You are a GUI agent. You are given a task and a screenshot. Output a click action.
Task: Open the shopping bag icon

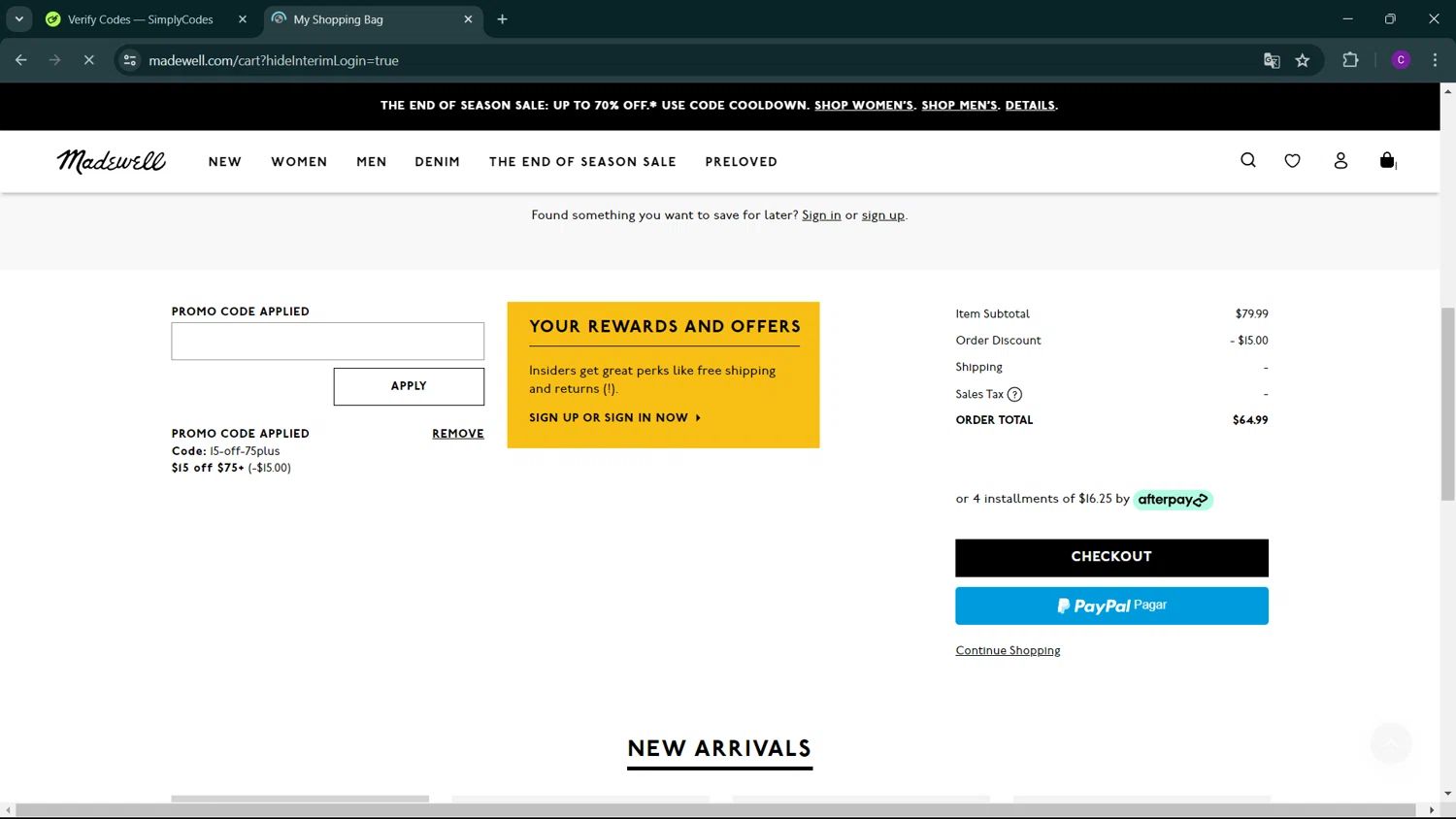pyautogui.click(x=1387, y=160)
